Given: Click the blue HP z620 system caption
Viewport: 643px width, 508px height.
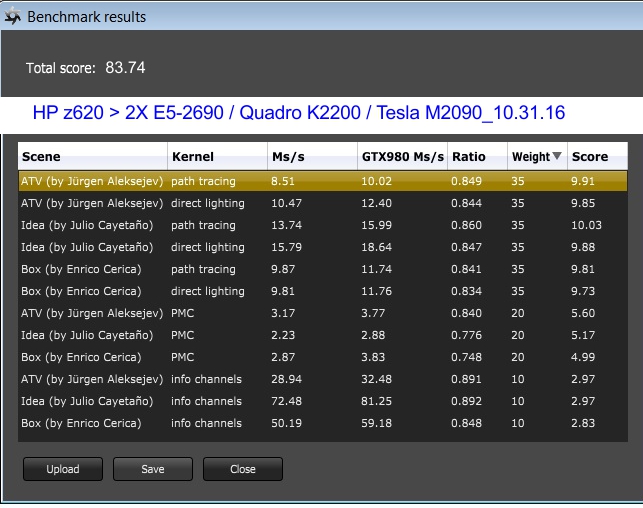Looking at the screenshot, I should click(299, 112).
